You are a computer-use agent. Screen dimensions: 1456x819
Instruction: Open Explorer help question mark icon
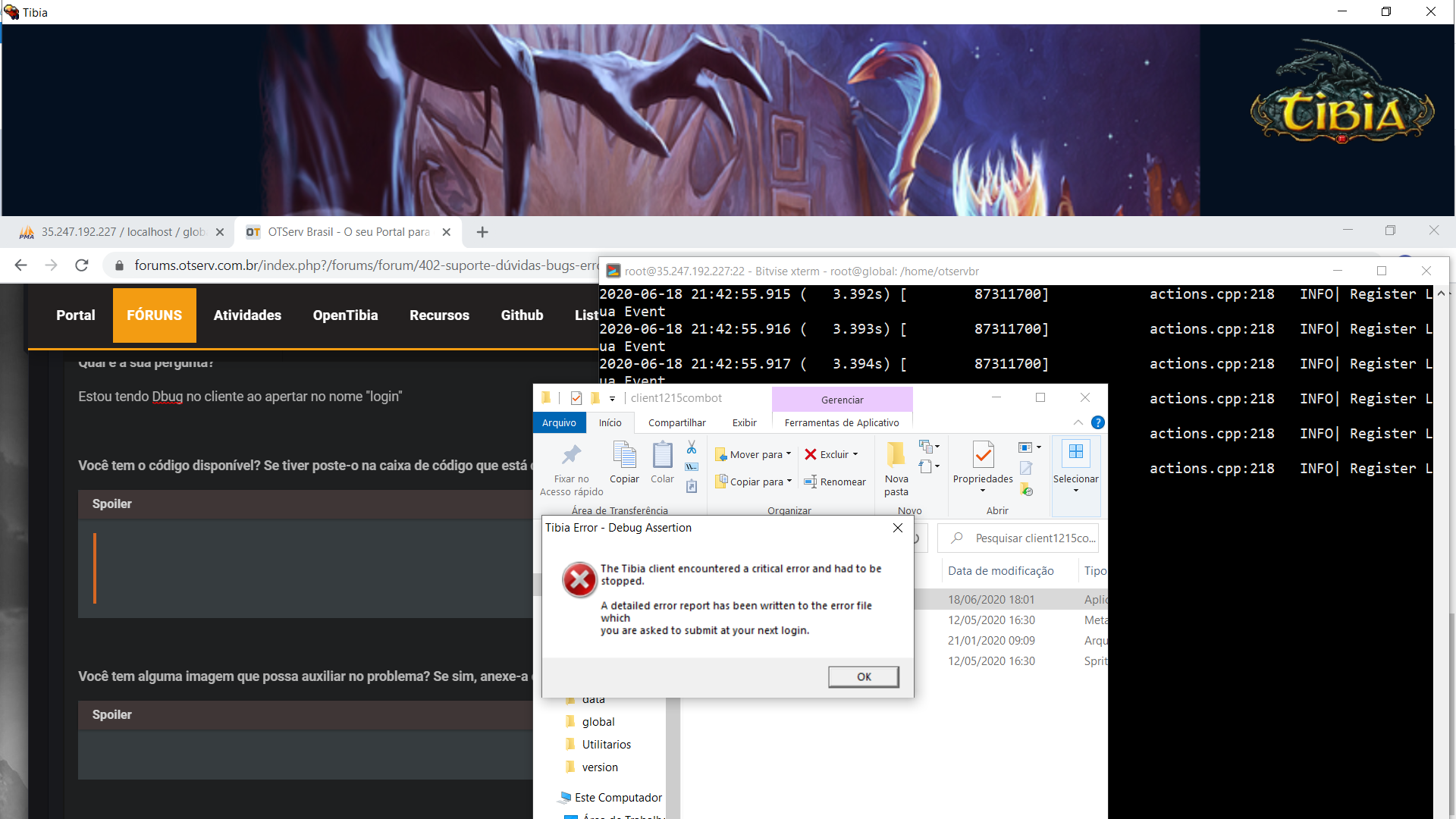coord(1097,422)
